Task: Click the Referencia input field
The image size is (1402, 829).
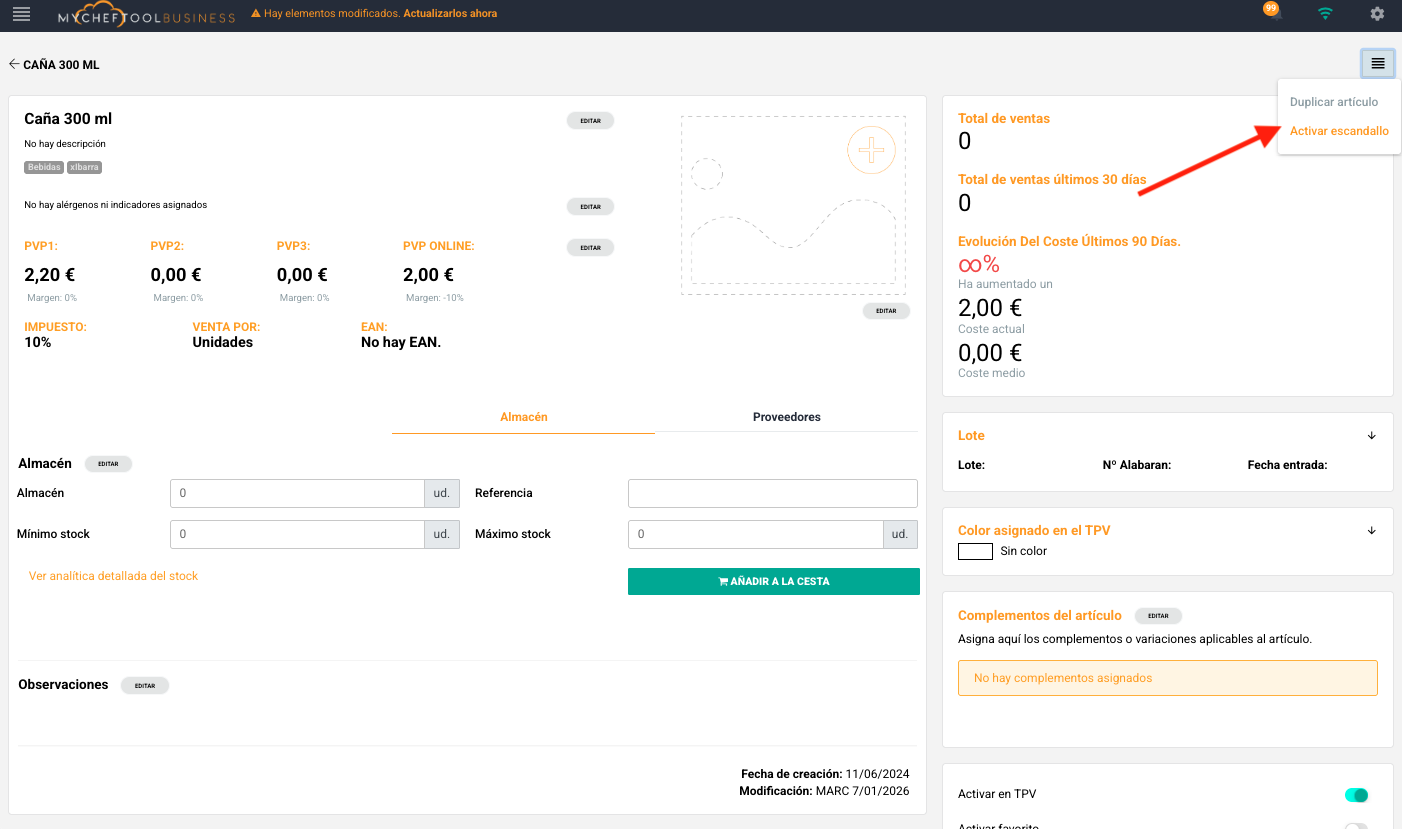Action: pyautogui.click(x=772, y=493)
